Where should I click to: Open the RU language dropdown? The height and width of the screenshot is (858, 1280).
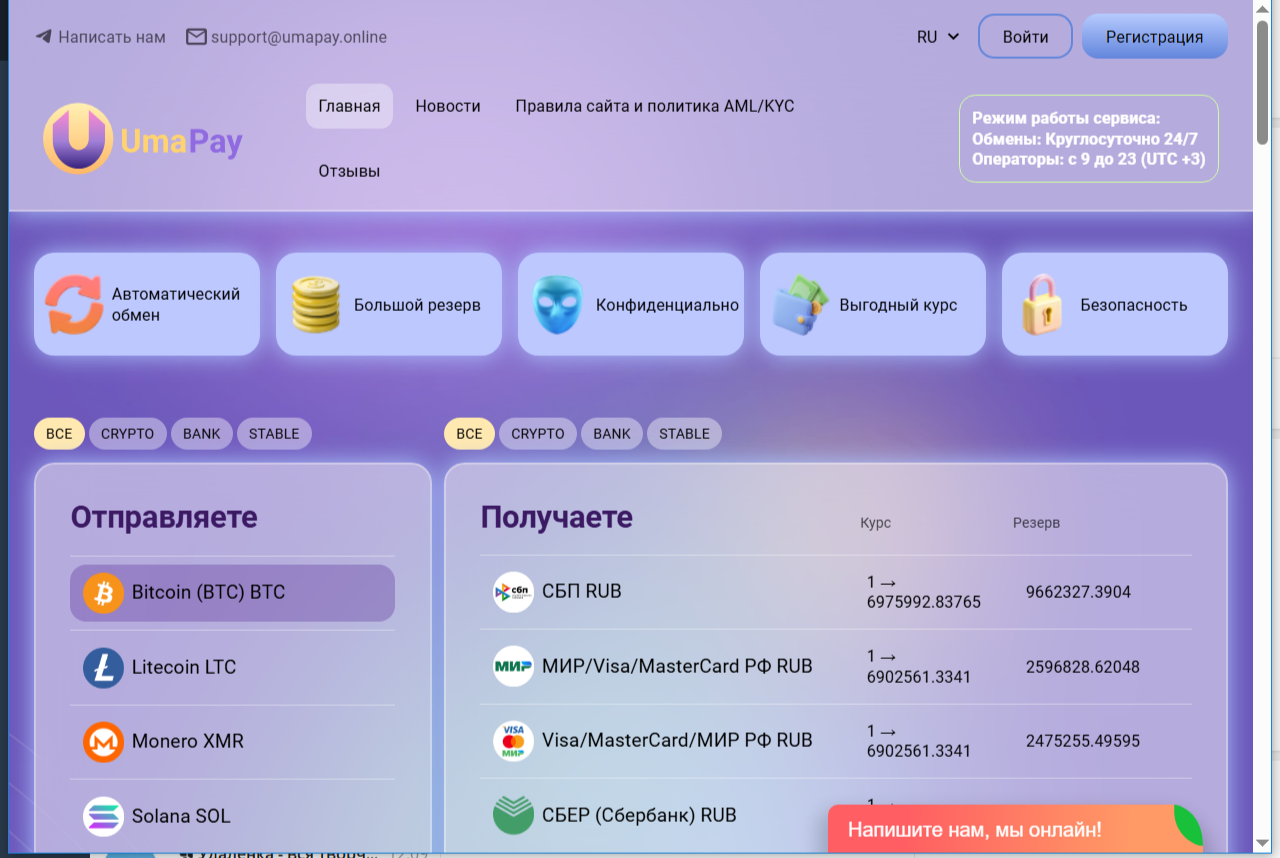point(938,37)
